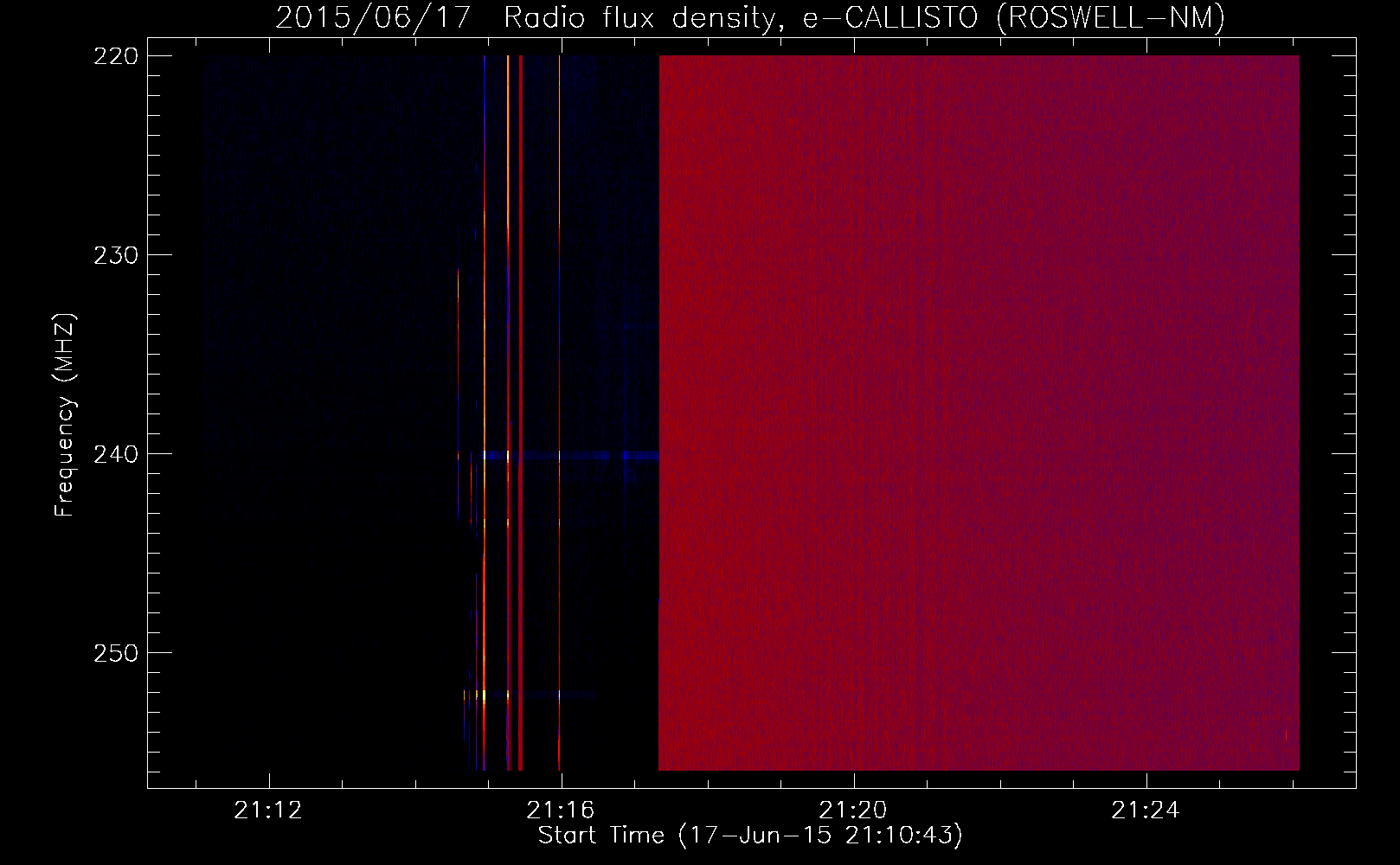Click the 21:16 time tick label
The height and width of the screenshot is (865, 1400).
pyautogui.click(x=561, y=811)
